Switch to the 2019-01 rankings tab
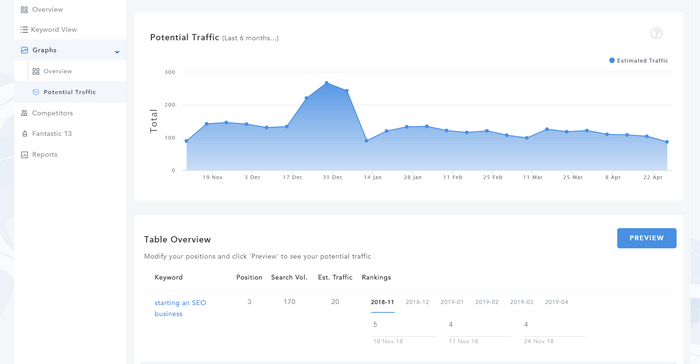 [x=452, y=302]
